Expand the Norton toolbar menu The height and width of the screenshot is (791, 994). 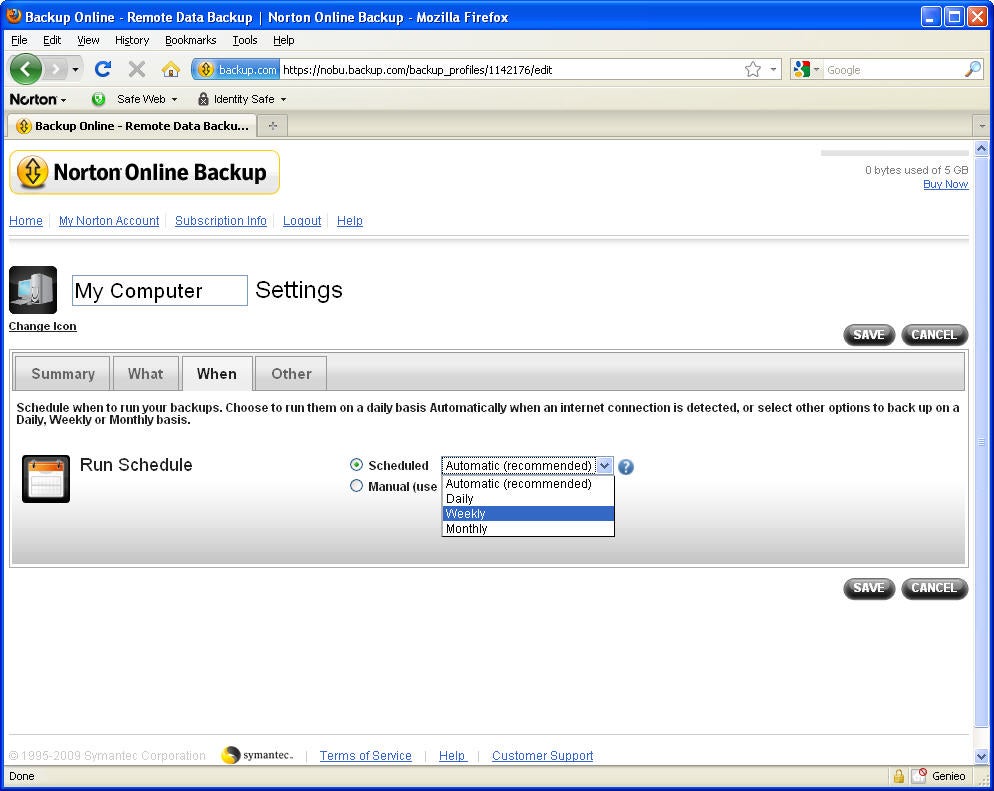point(38,100)
